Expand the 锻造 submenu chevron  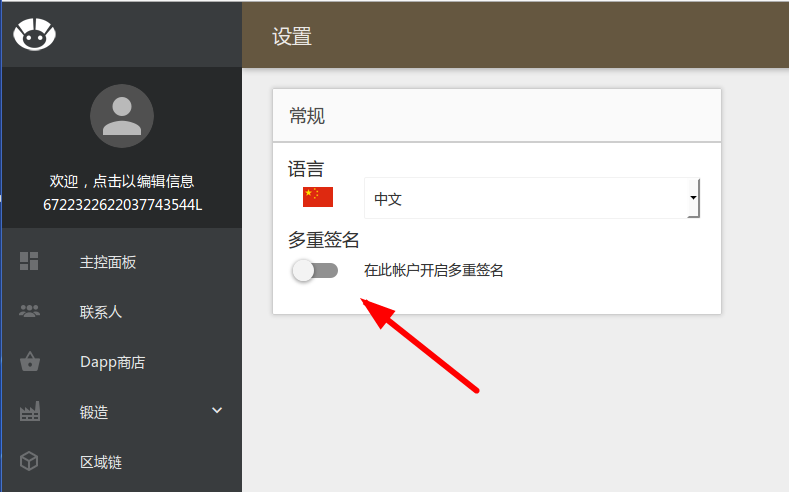click(x=217, y=410)
